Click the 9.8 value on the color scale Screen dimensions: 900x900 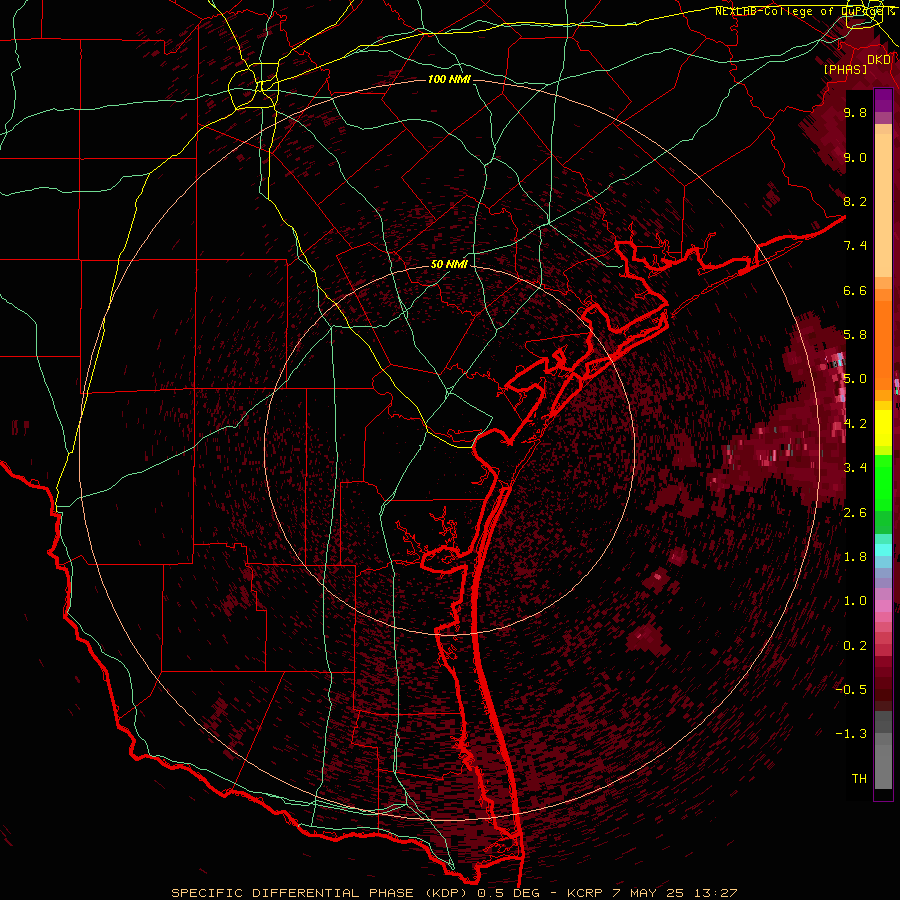pos(855,112)
